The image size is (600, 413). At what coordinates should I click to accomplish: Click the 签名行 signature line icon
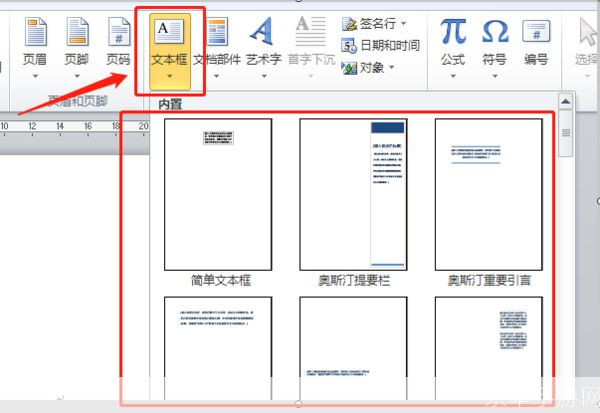(x=349, y=24)
